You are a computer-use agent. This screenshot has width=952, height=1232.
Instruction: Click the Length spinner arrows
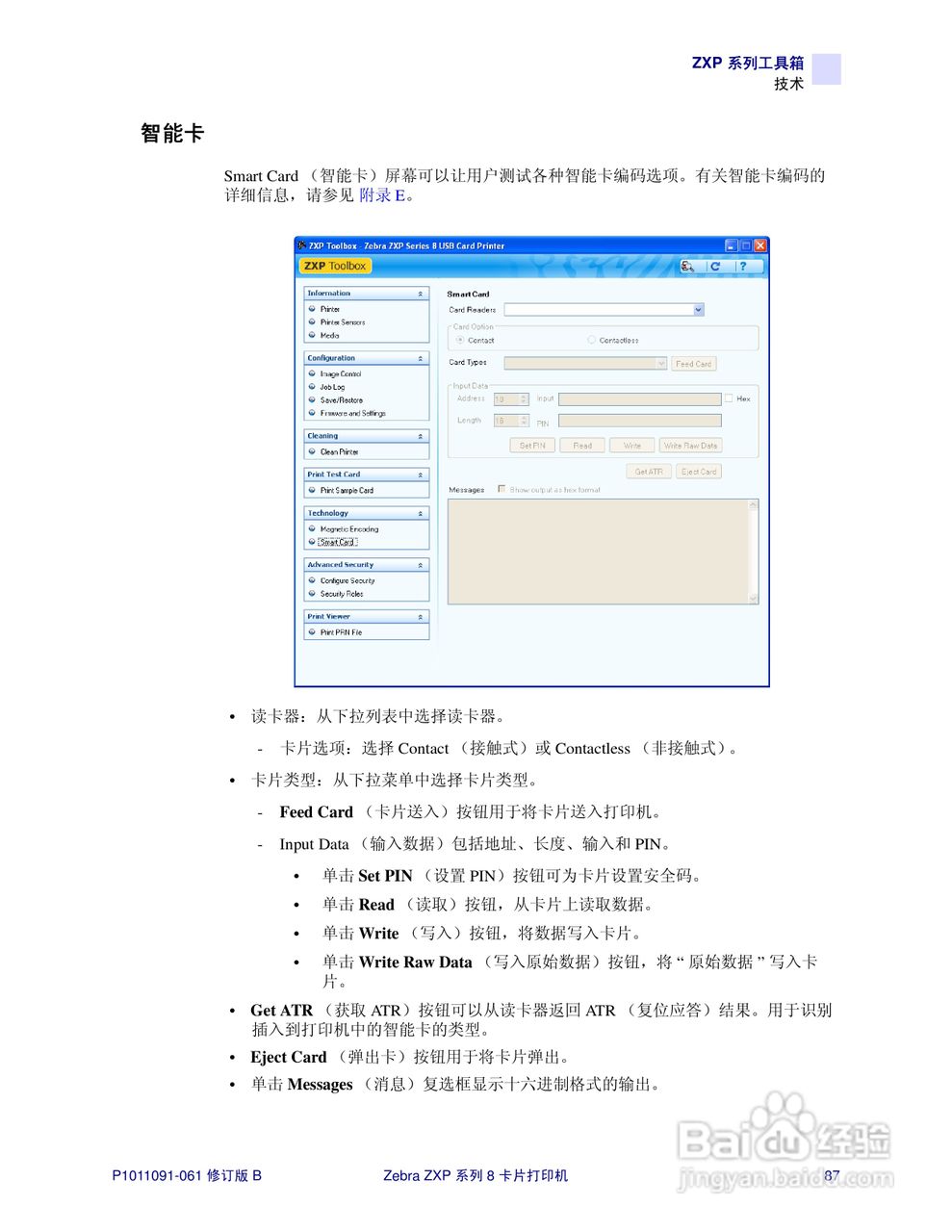point(524,421)
